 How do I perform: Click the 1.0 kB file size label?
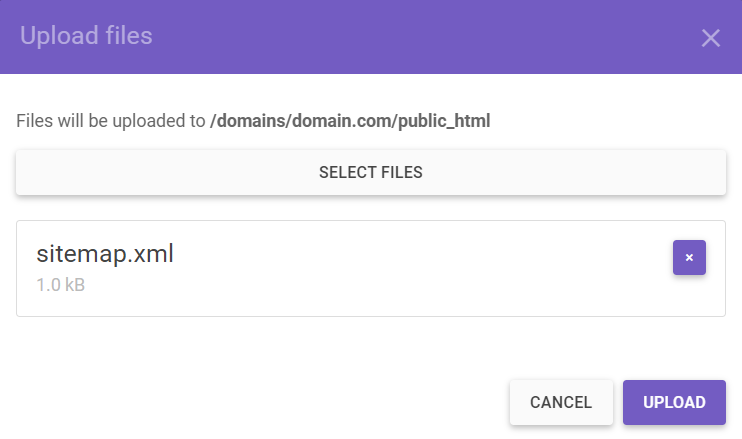coord(61,285)
